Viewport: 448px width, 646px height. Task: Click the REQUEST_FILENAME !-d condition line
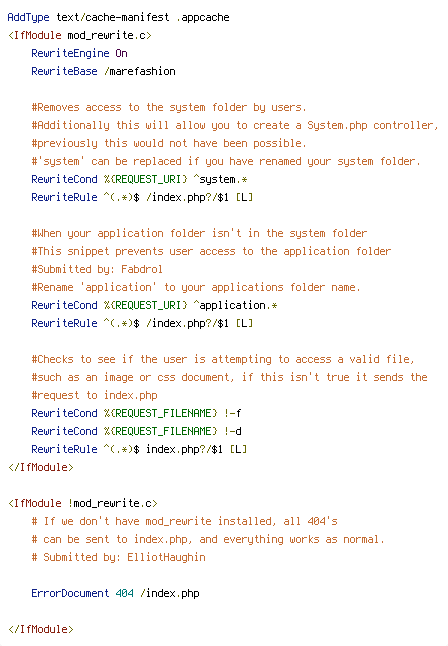[136, 431]
